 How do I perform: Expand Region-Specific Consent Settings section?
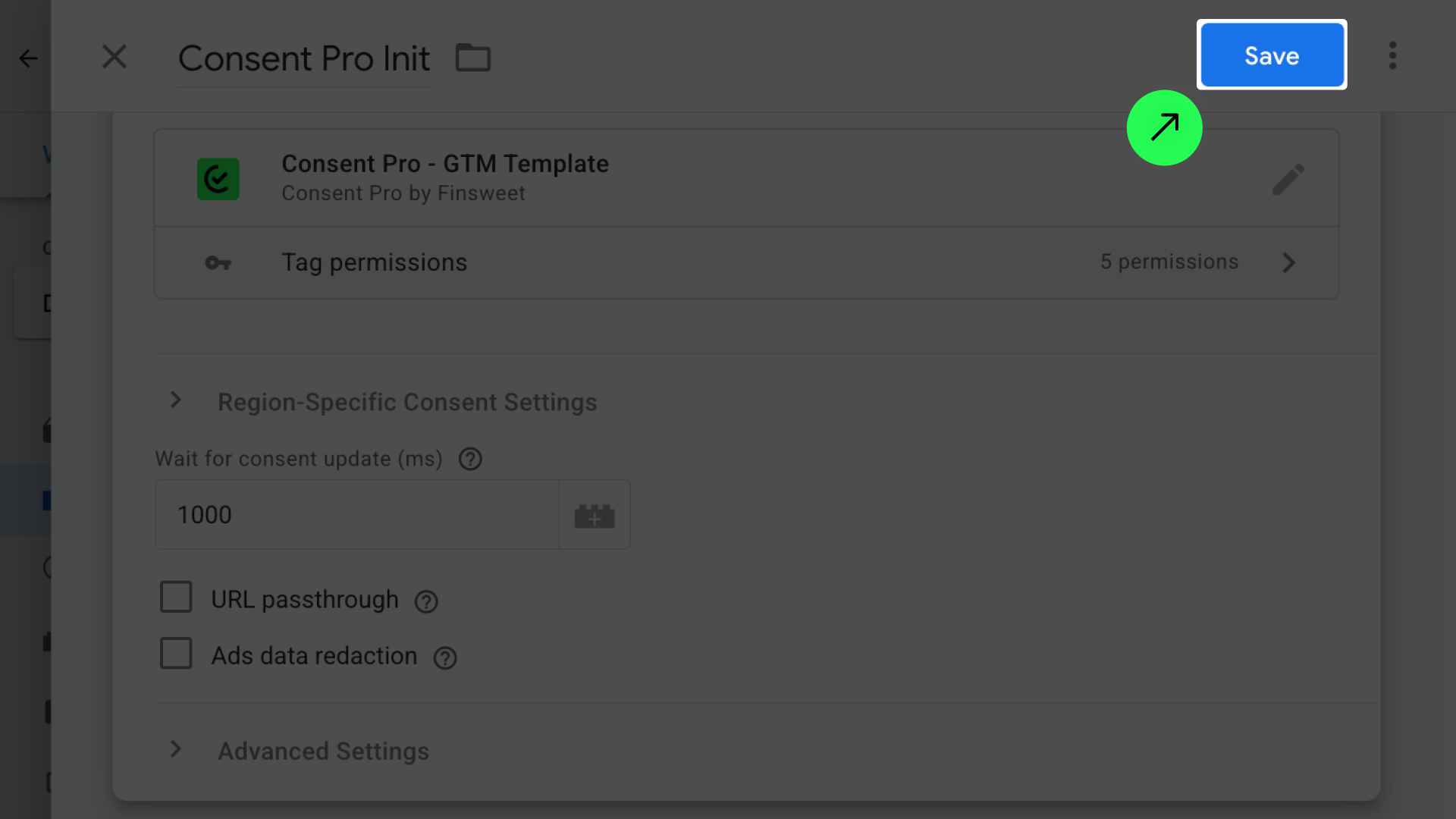tap(176, 400)
